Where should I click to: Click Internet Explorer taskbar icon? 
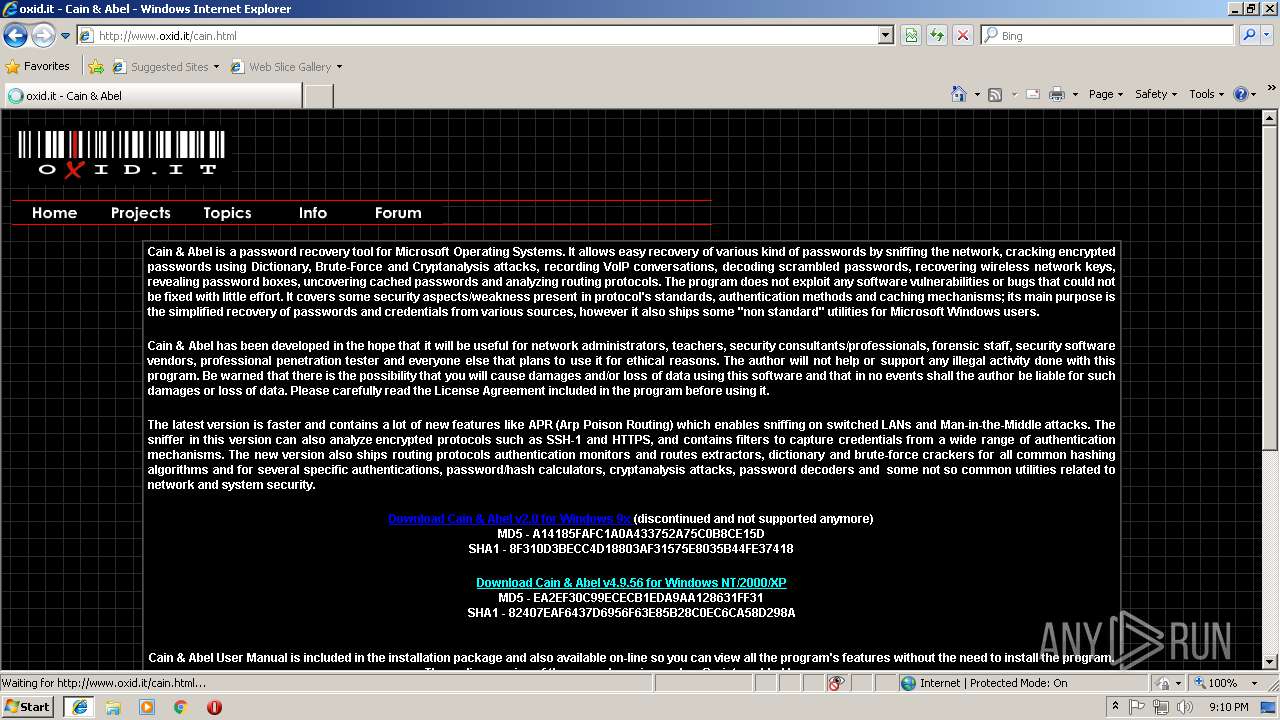click(x=79, y=707)
